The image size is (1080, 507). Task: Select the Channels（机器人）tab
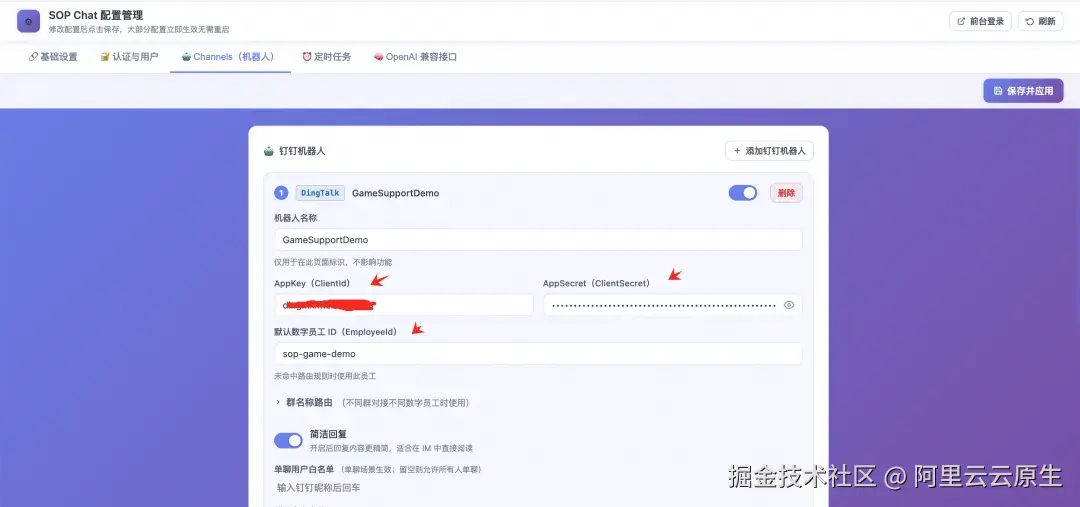(230, 57)
